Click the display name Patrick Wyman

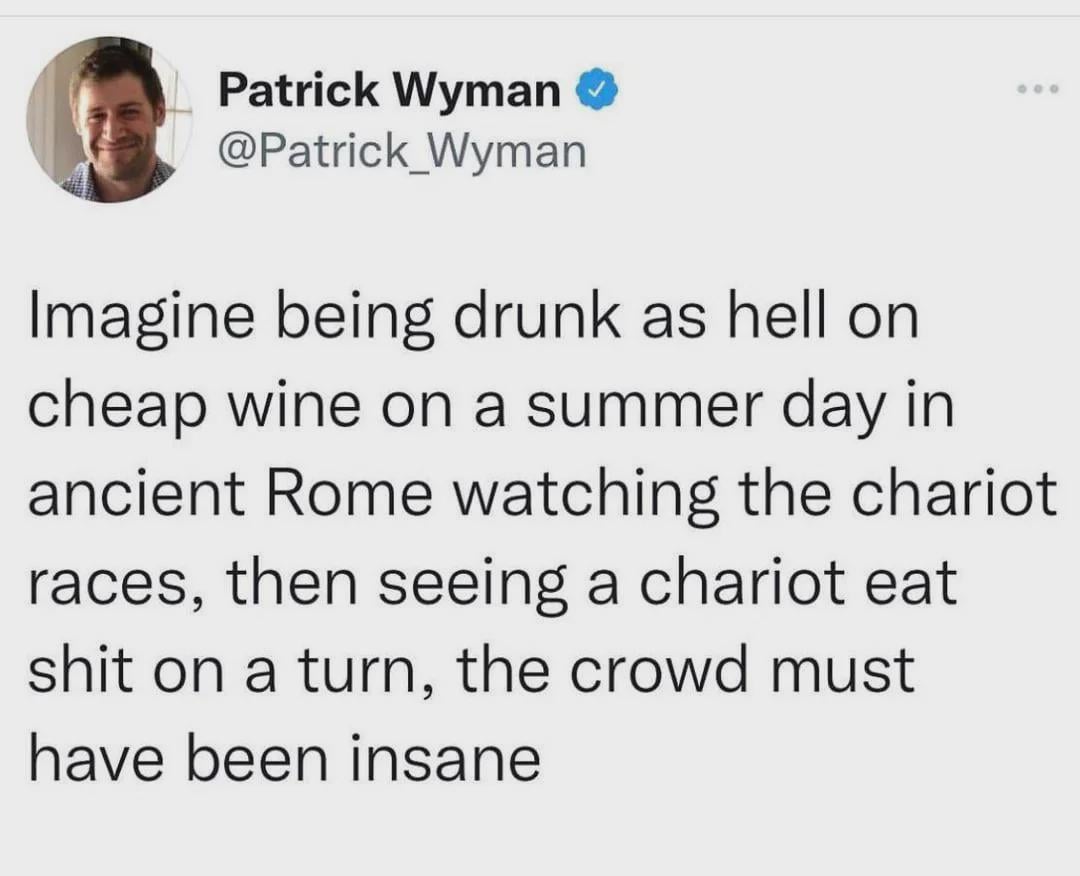(389, 90)
